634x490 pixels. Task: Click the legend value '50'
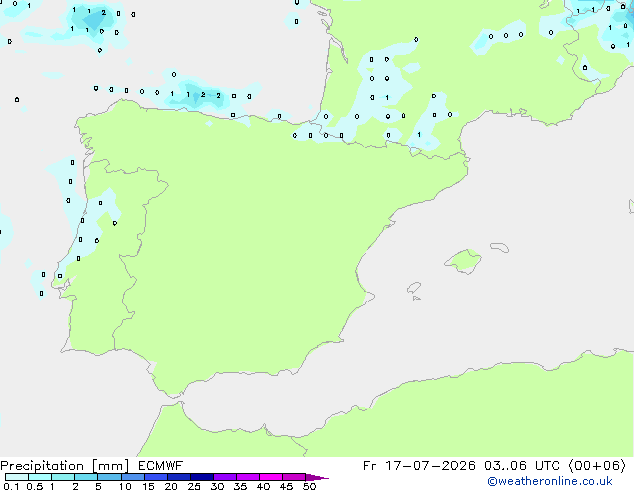(310, 486)
